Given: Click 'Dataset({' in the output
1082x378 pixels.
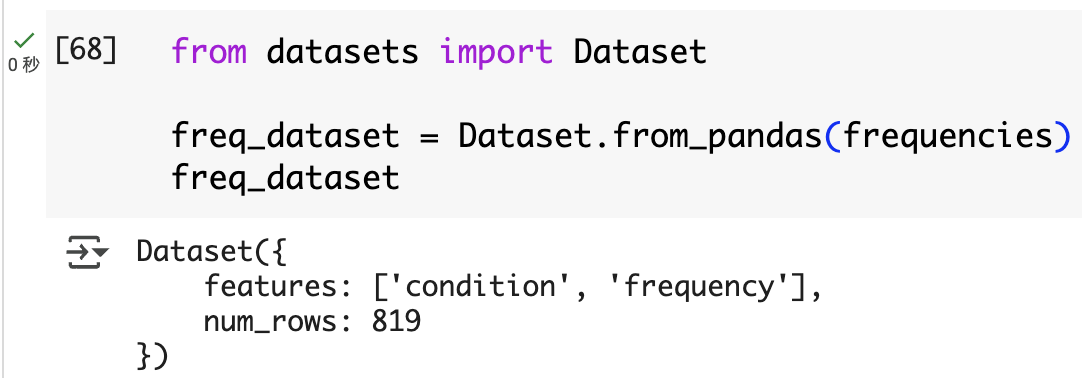Looking at the screenshot, I should coord(211,252).
